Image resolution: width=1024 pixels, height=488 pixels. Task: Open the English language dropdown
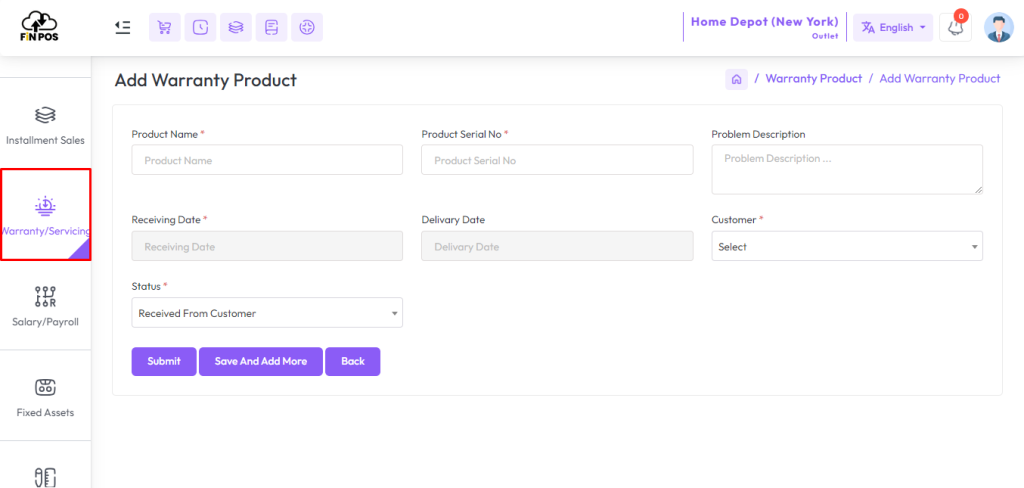pos(893,27)
